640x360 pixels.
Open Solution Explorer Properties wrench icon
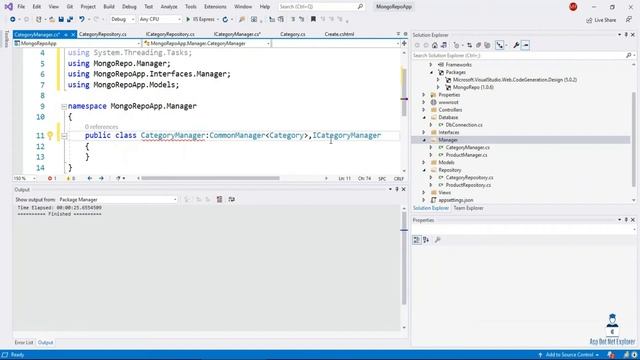(x=516, y=45)
